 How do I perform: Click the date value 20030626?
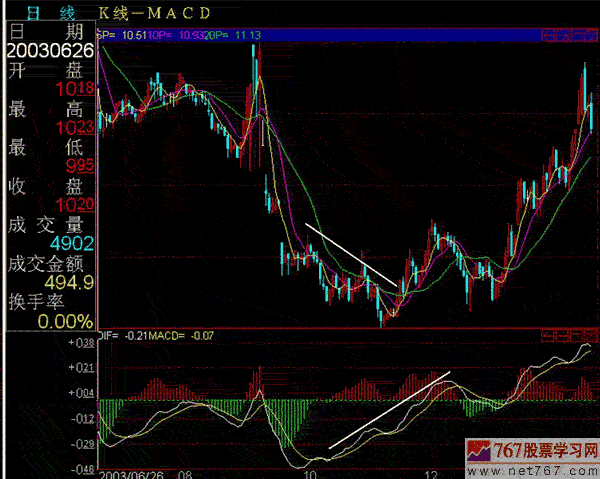[x=50, y=51]
